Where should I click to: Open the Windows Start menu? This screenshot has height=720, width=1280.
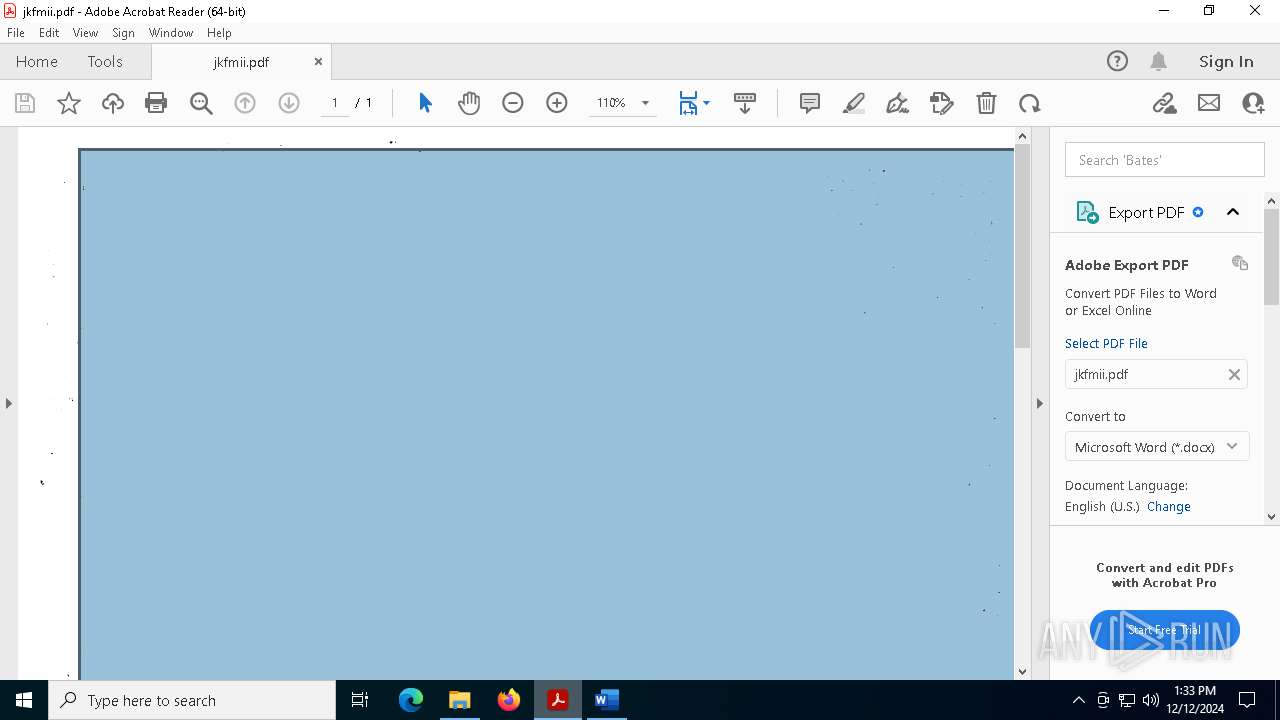click(24, 700)
